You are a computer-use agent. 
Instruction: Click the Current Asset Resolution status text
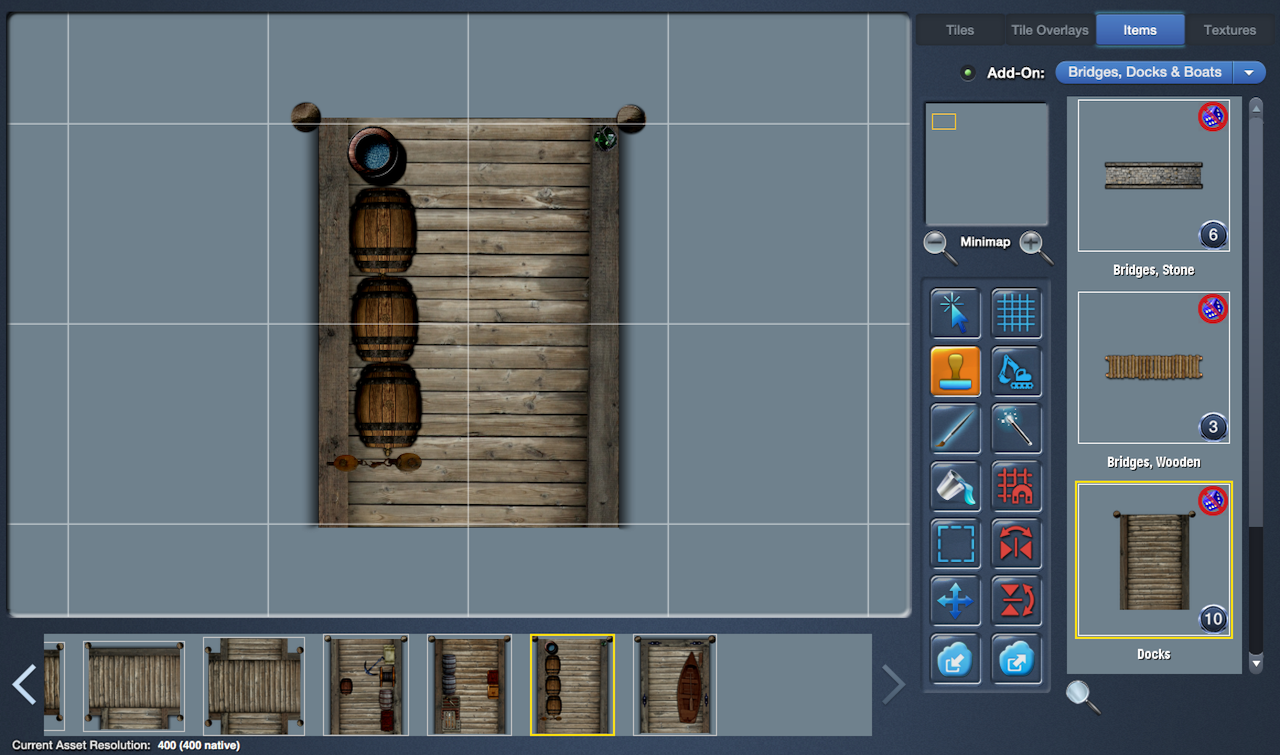coord(125,745)
